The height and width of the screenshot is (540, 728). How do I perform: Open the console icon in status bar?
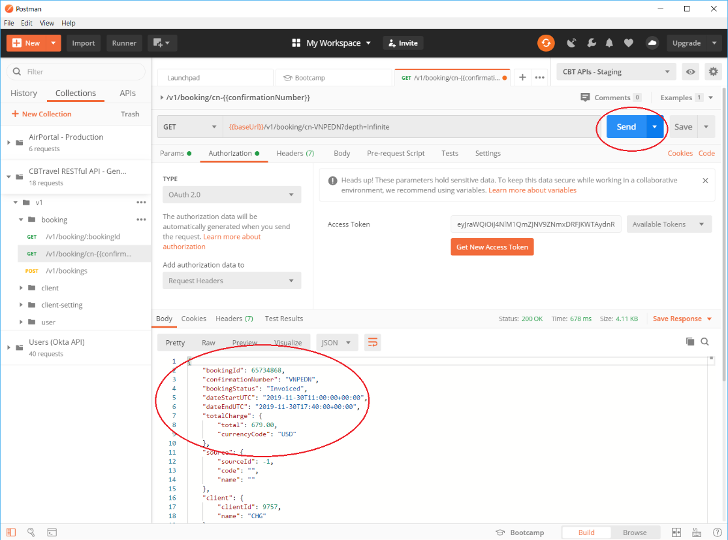coord(52,532)
